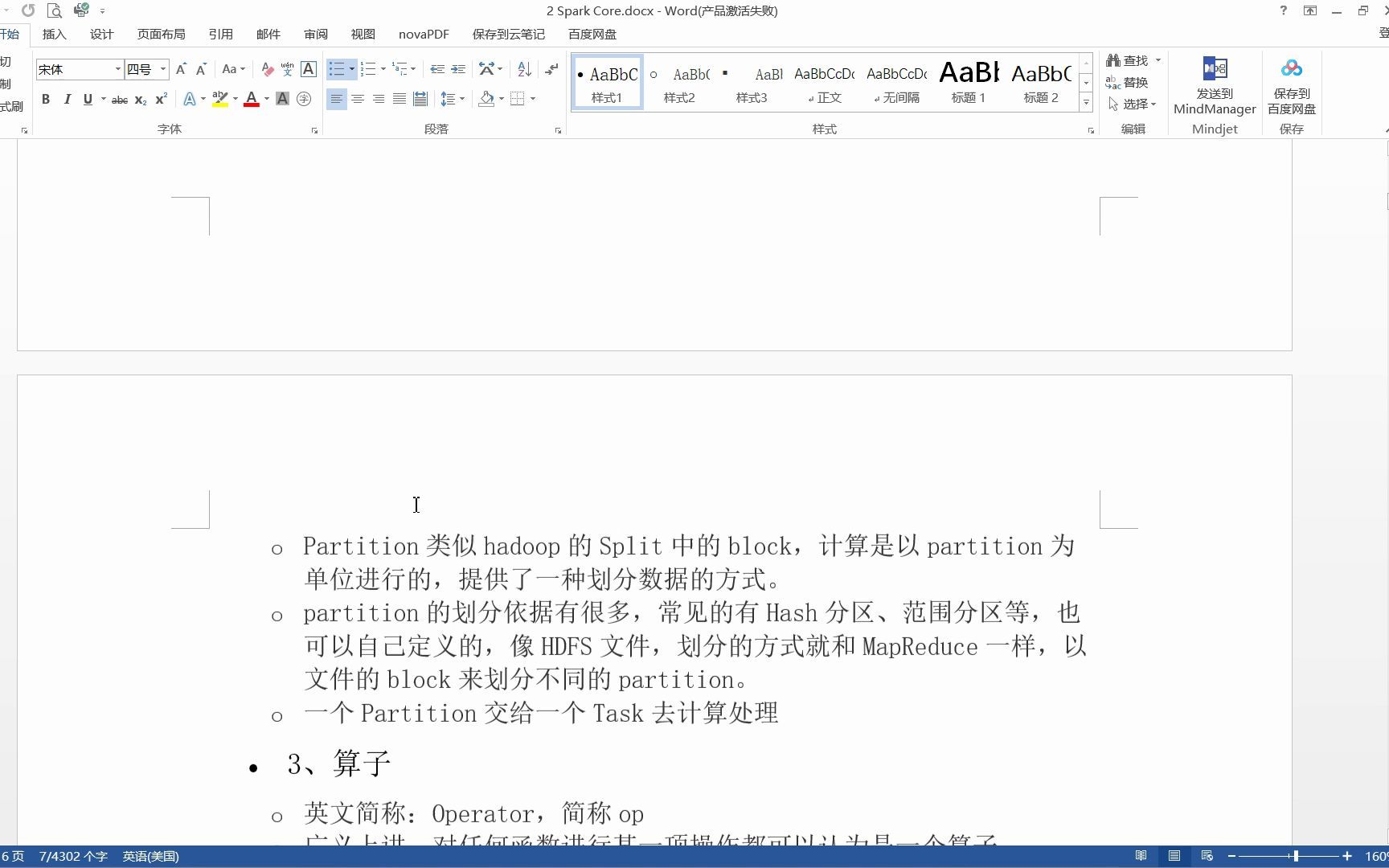Apply distributed alignment icon
1389x868 pixels.
[420, 99]
